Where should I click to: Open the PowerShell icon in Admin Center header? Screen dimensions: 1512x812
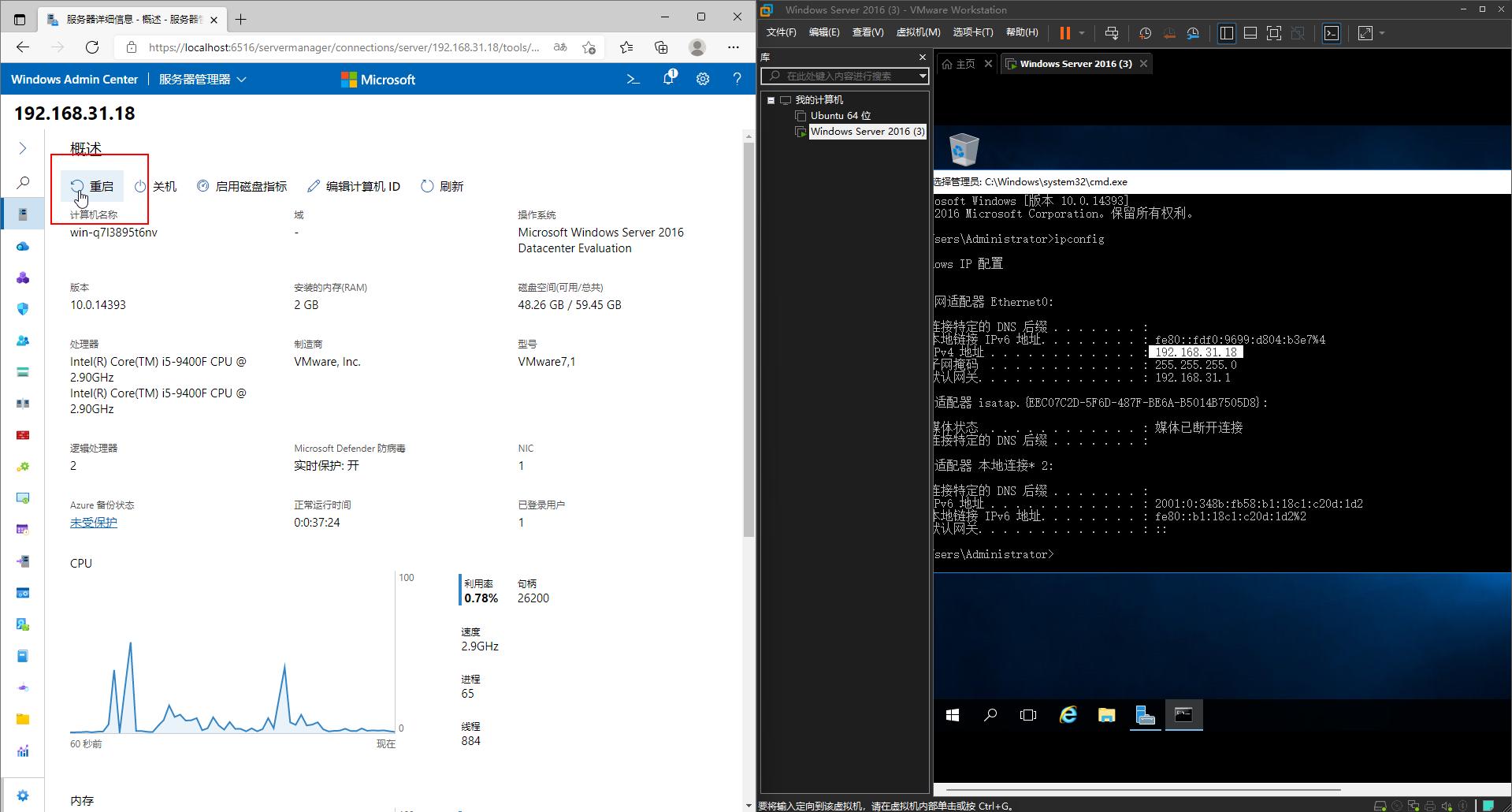633,79
